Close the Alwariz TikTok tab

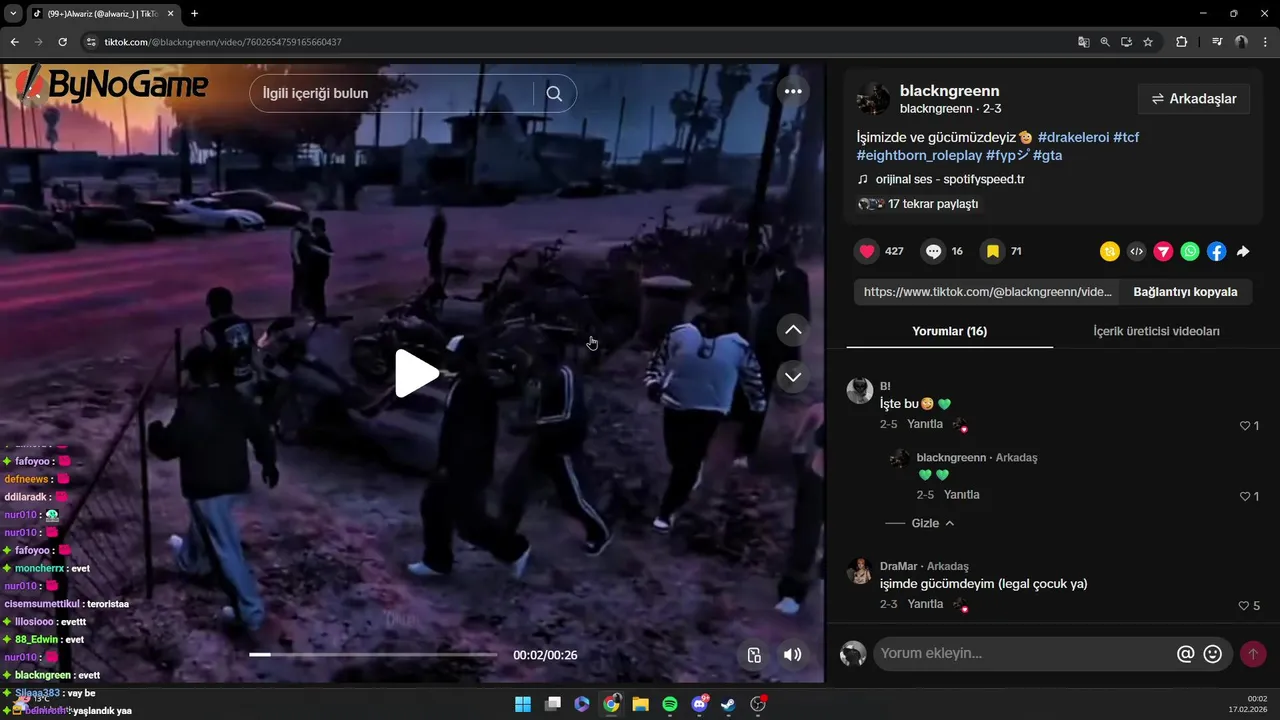point(170,14)
